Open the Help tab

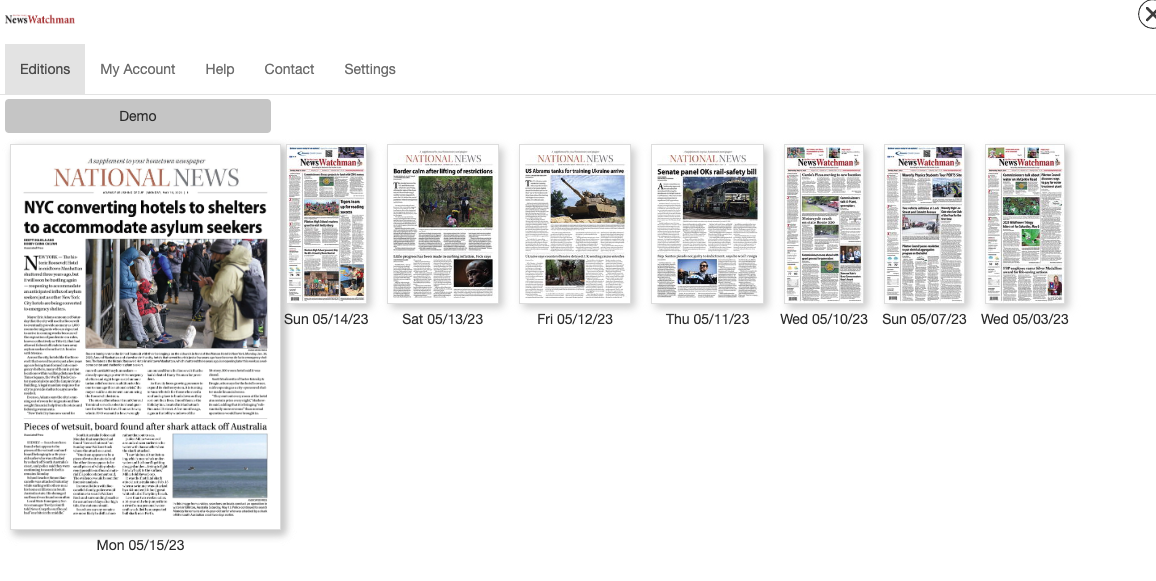[220, 69]
